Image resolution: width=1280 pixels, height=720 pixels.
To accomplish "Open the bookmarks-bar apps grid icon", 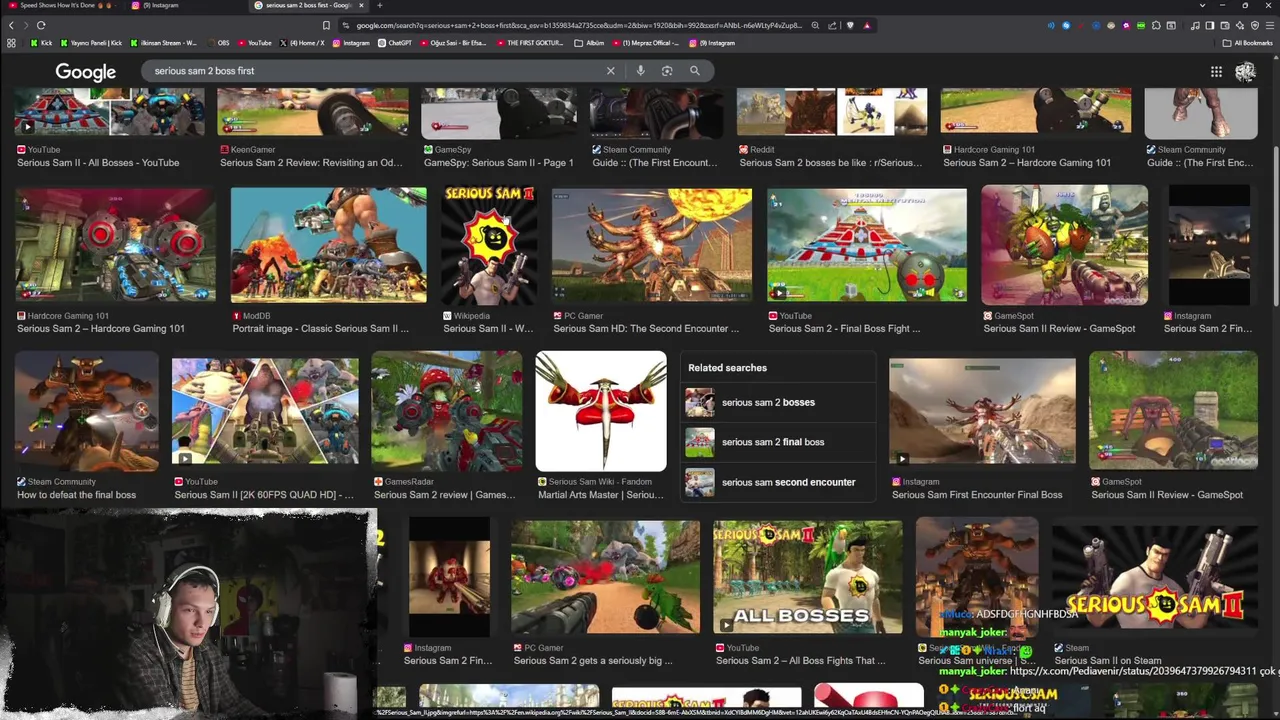I will (11, 43).
